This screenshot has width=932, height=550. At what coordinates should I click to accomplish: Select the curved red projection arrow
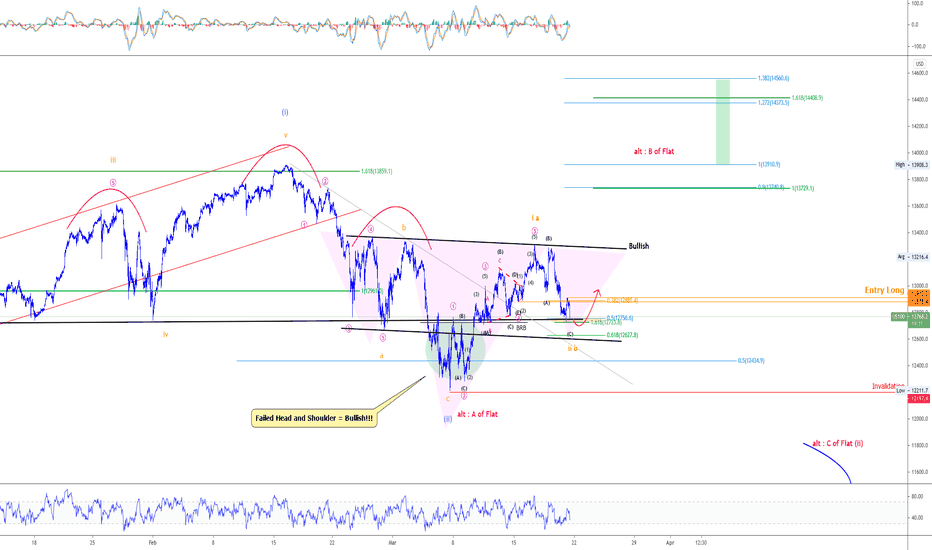click(586, 308)
